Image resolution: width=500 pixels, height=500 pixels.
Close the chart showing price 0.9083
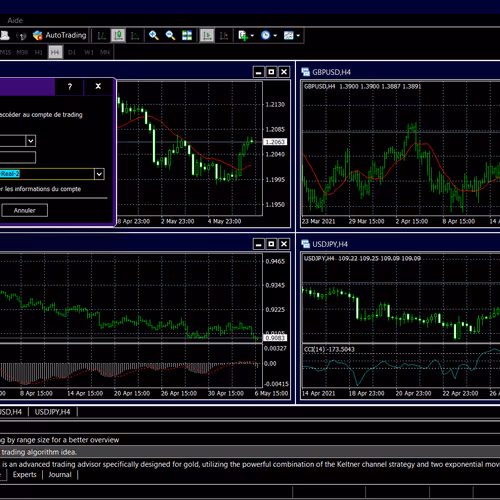284,244
